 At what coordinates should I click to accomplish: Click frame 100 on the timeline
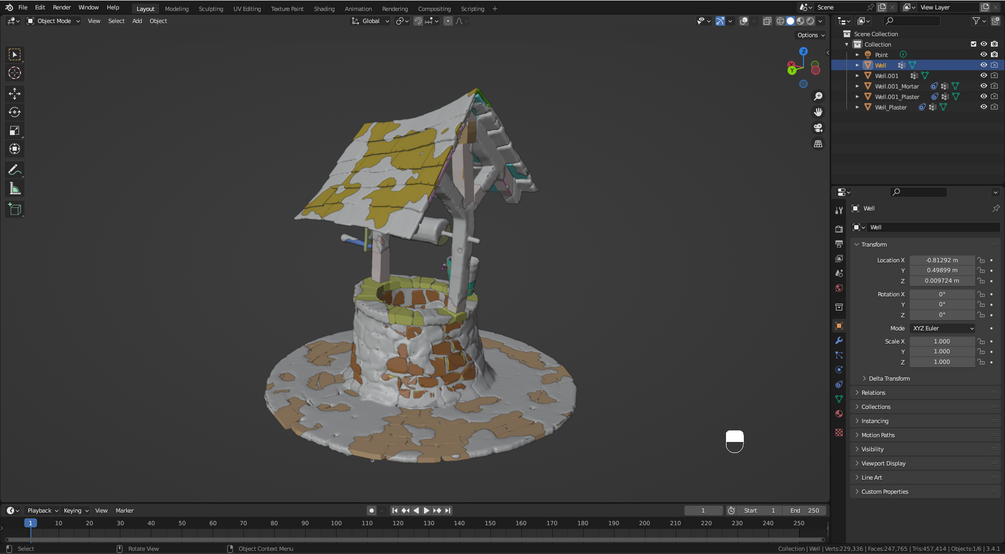click(x=336, y=523)
